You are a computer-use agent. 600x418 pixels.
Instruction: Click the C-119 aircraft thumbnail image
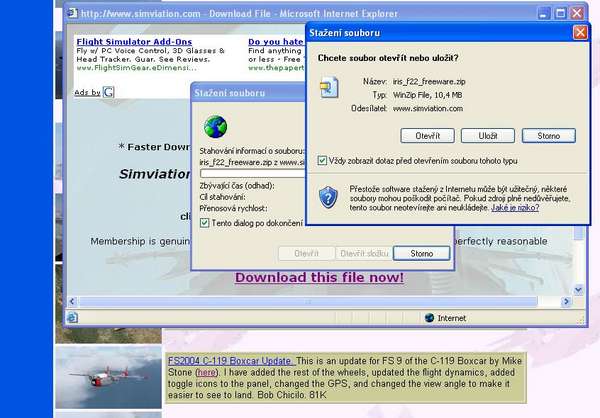coord(108,376)
